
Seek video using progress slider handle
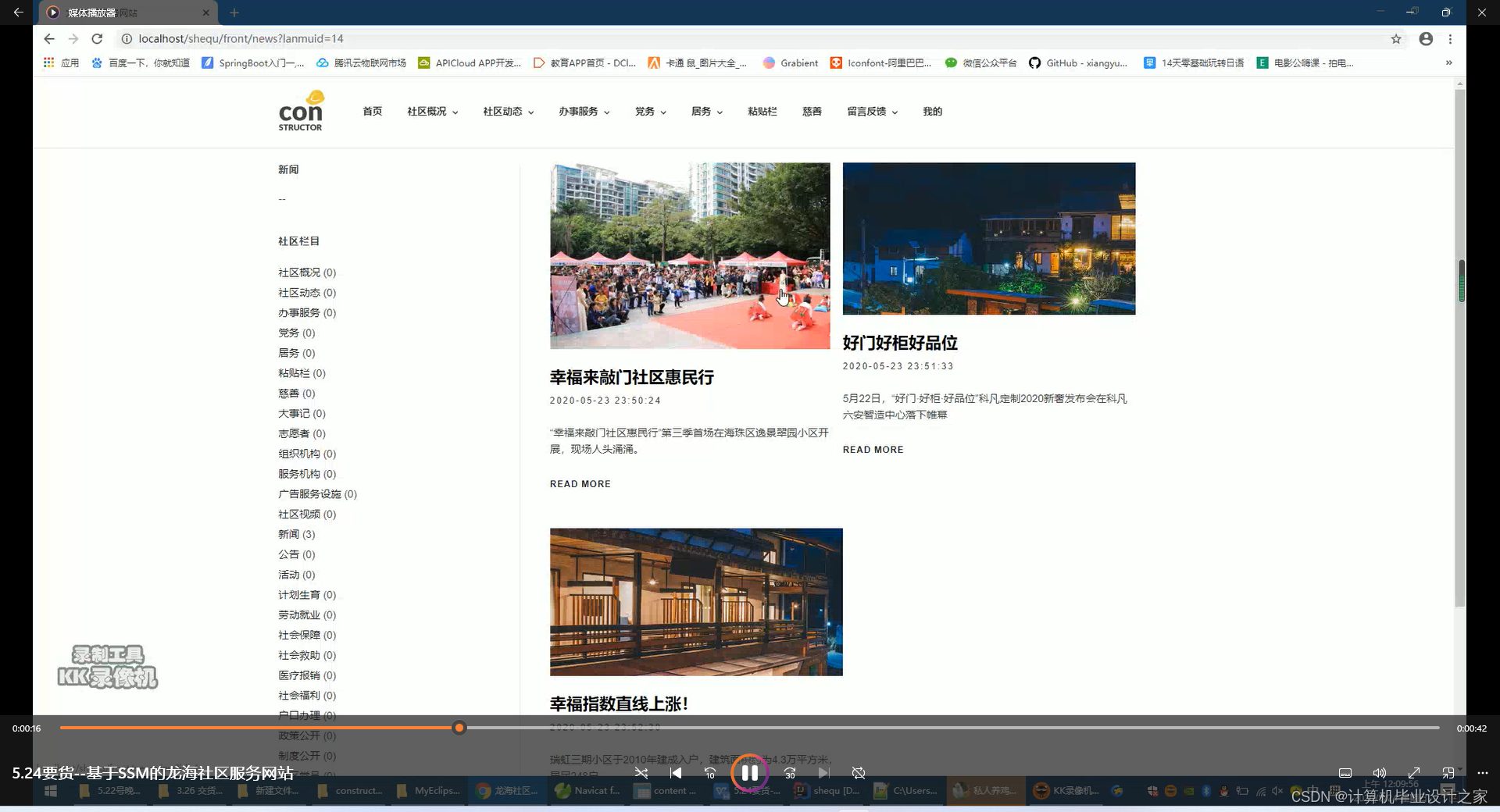tap(459, 728)
